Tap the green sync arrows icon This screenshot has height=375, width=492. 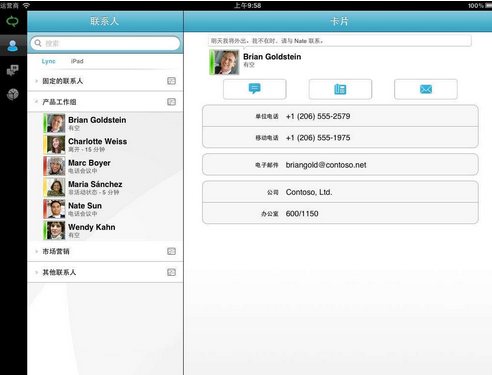coord(13,22)
